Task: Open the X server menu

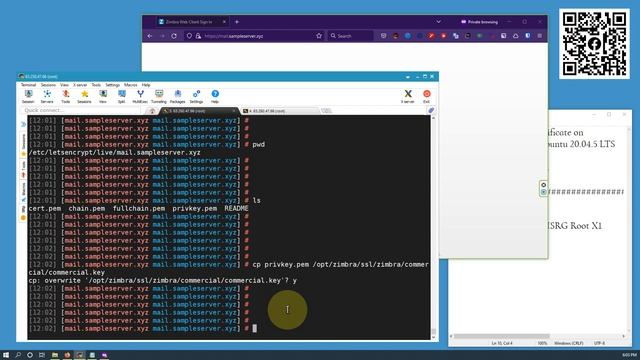Action: pos(80,85)
